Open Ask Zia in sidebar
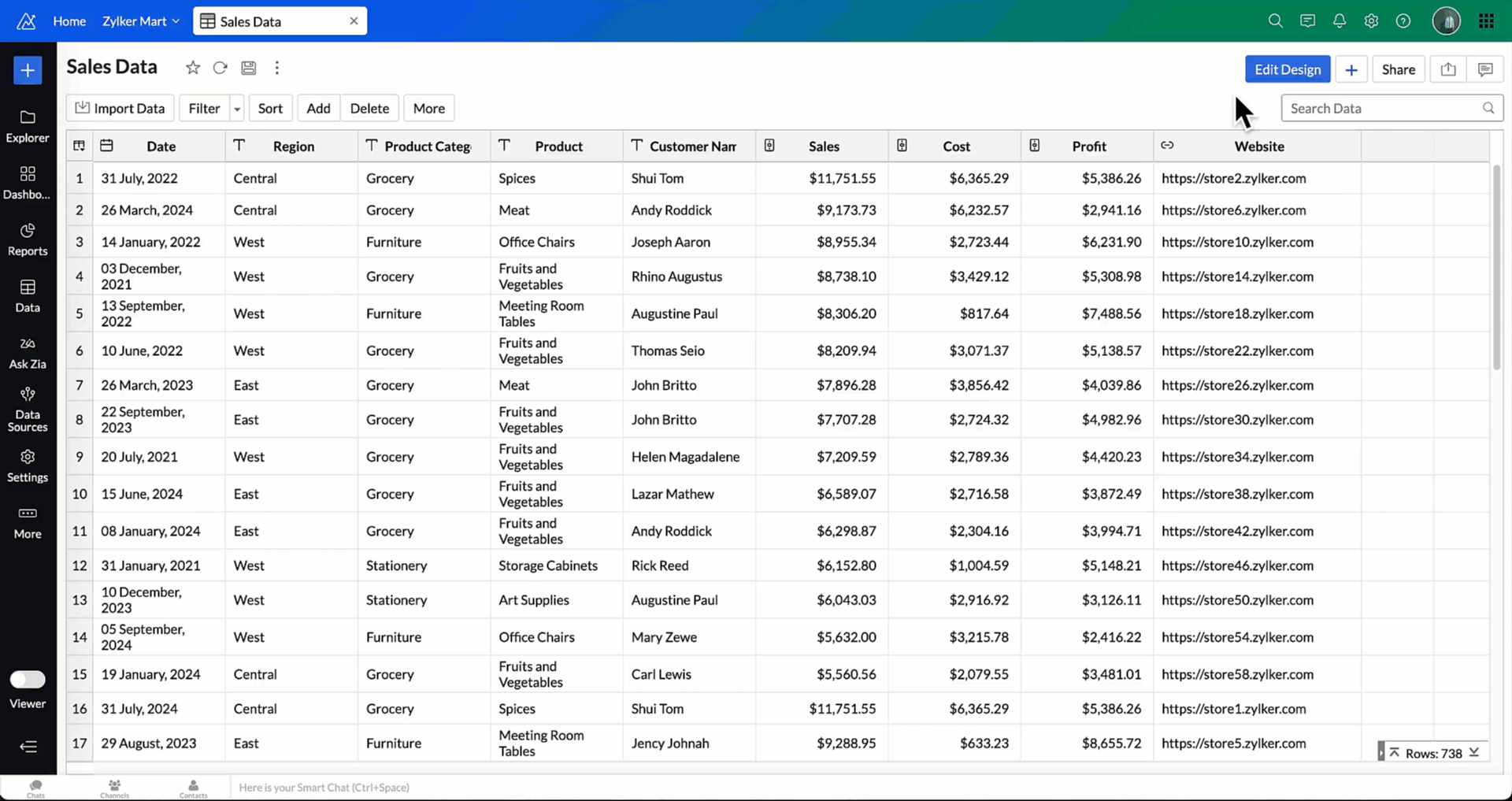The image size is (1512, 801). click(28, 352)
